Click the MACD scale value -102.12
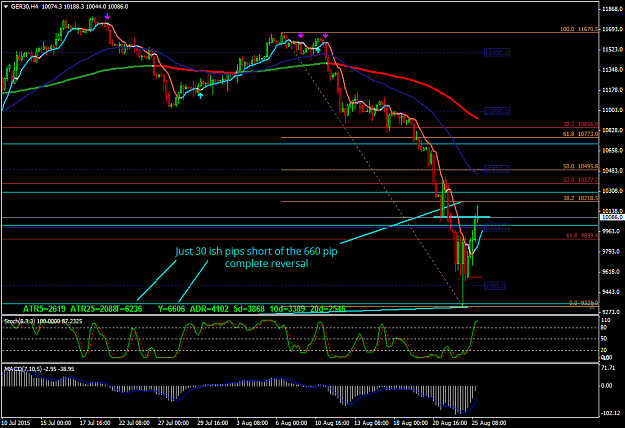 point(612,413)
